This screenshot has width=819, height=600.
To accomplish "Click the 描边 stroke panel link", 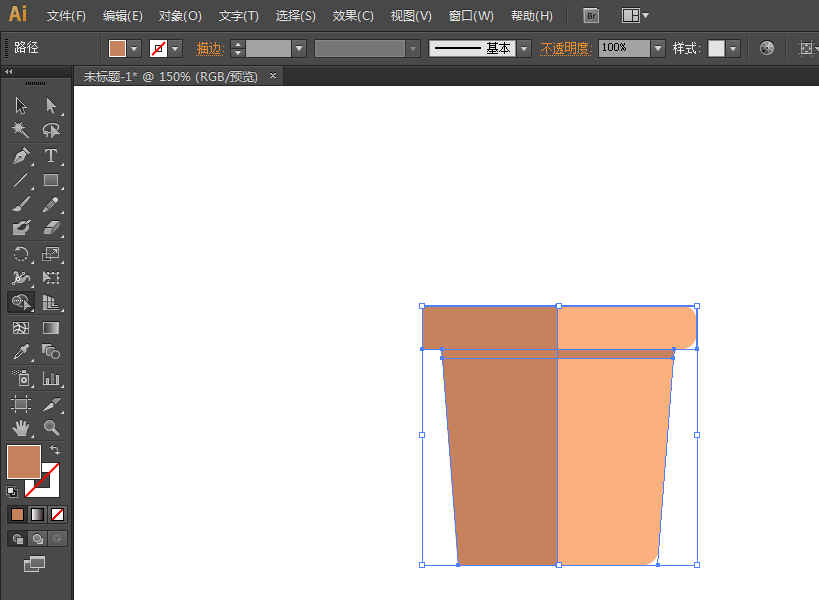I will tap(210, 49).
